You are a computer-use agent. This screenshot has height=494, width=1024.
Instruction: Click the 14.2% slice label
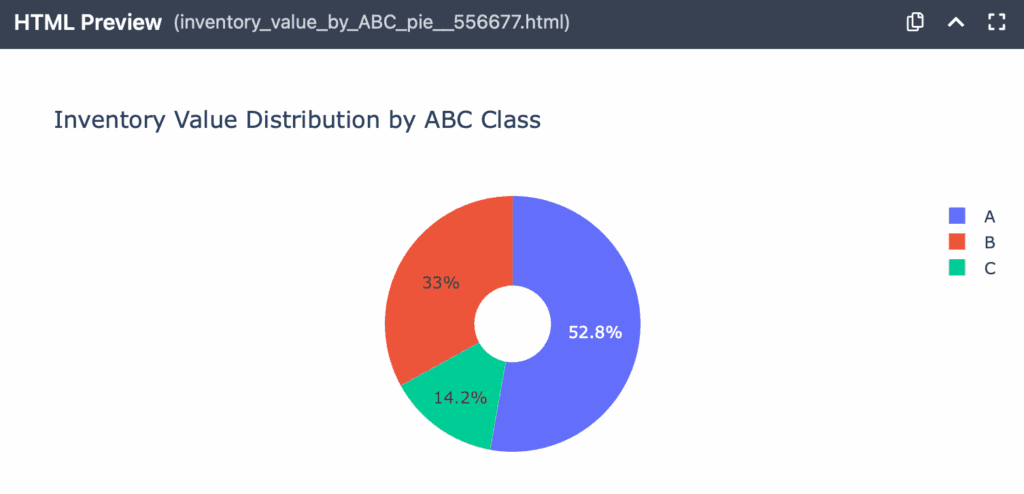(x=460, y=397)
